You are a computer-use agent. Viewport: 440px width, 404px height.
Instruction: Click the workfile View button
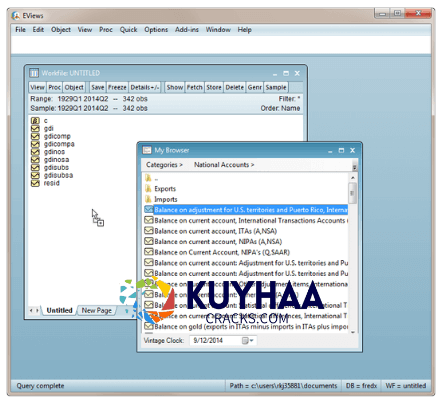point(37,87)
